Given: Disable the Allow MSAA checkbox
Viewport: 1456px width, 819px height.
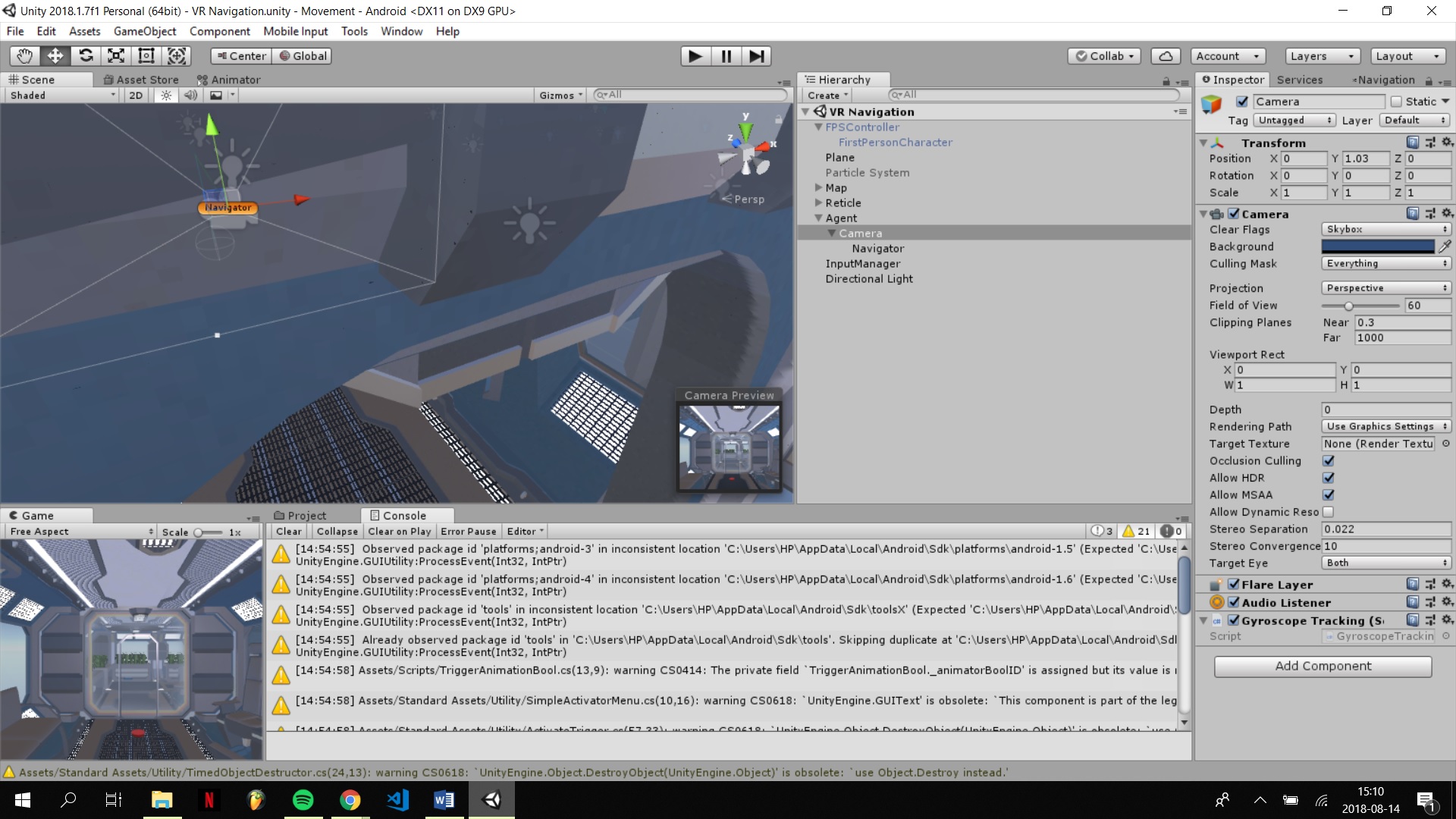Looking at the screenshot, I should coord(1329,494).
